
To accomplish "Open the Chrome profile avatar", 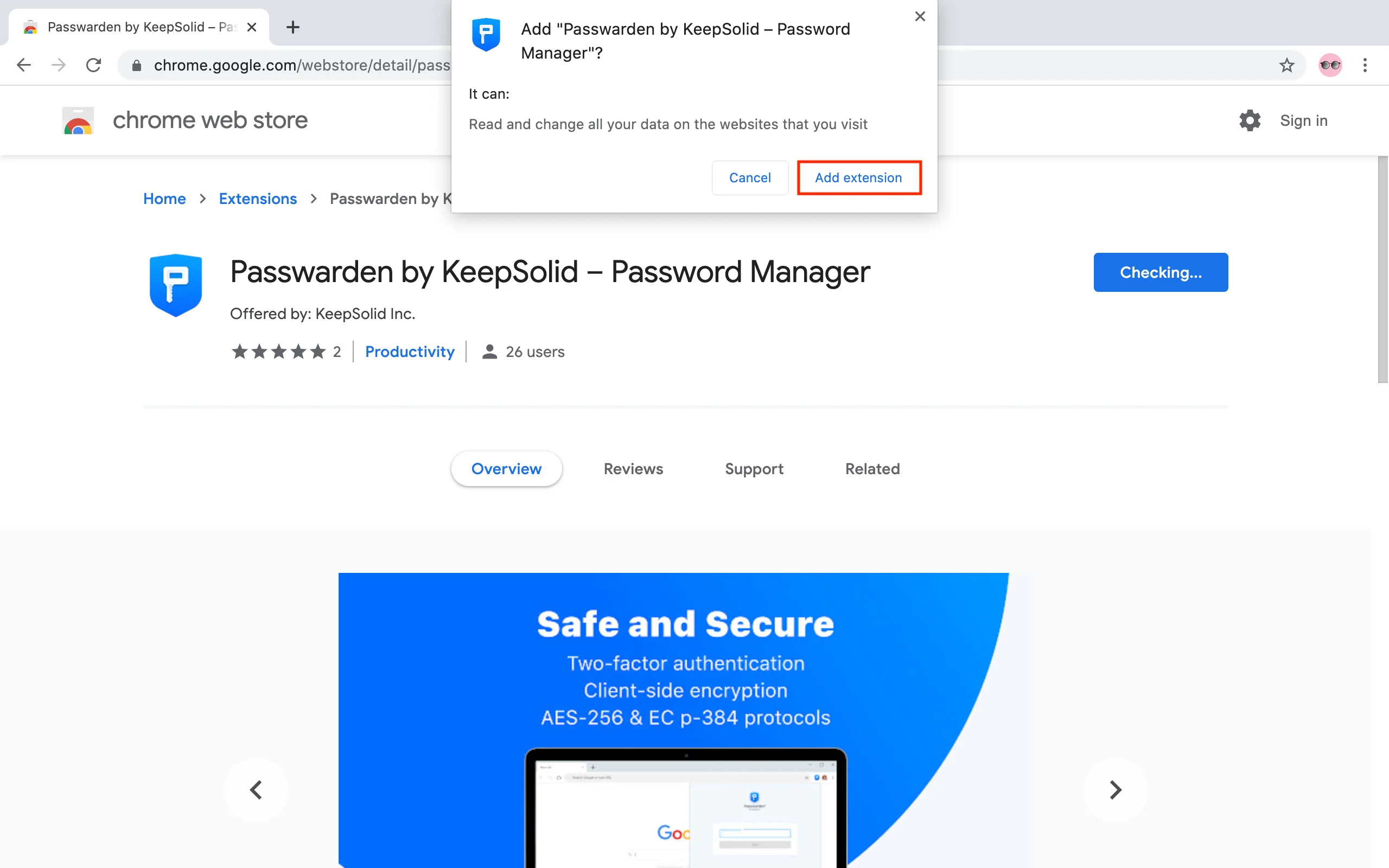I will (1329, 65).
